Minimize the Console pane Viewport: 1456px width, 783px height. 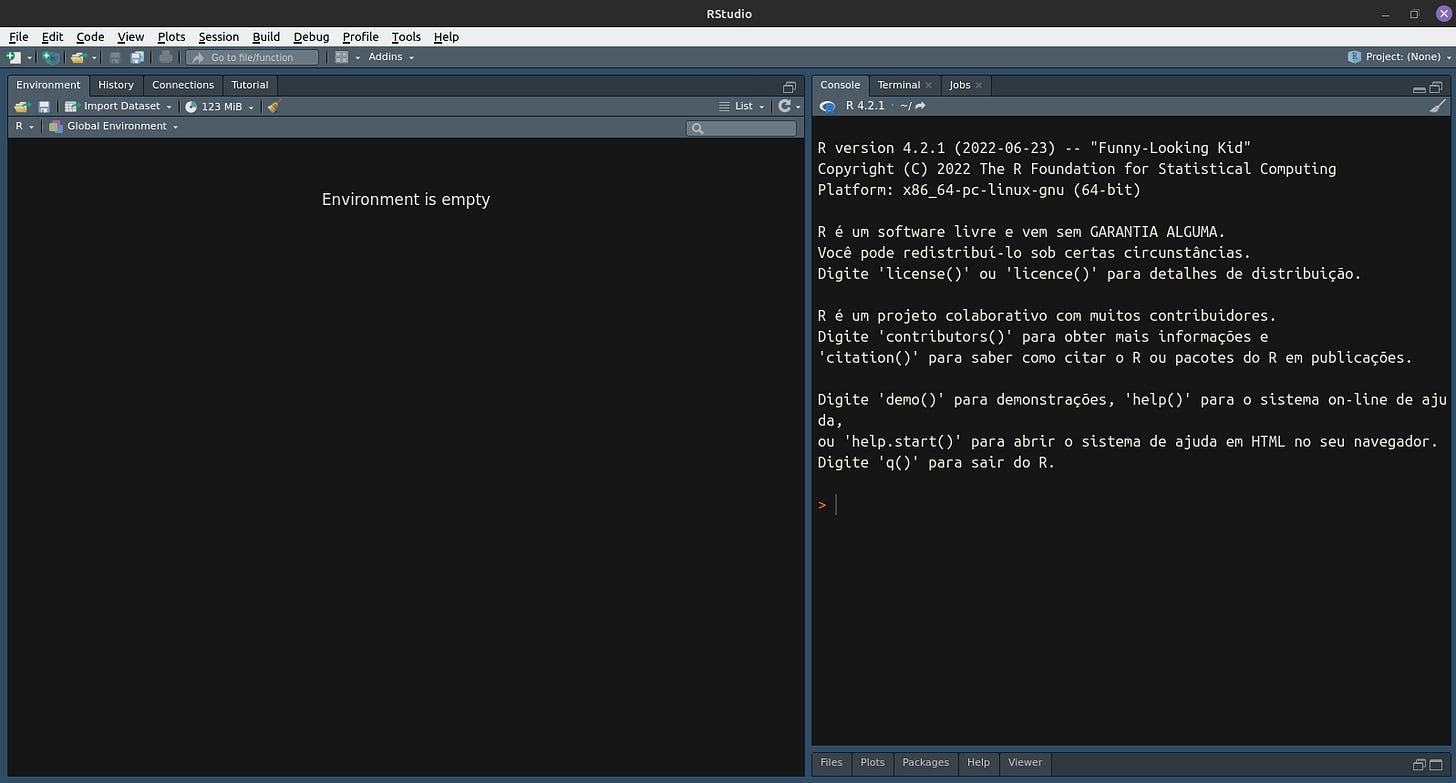tap(1420, 88)
